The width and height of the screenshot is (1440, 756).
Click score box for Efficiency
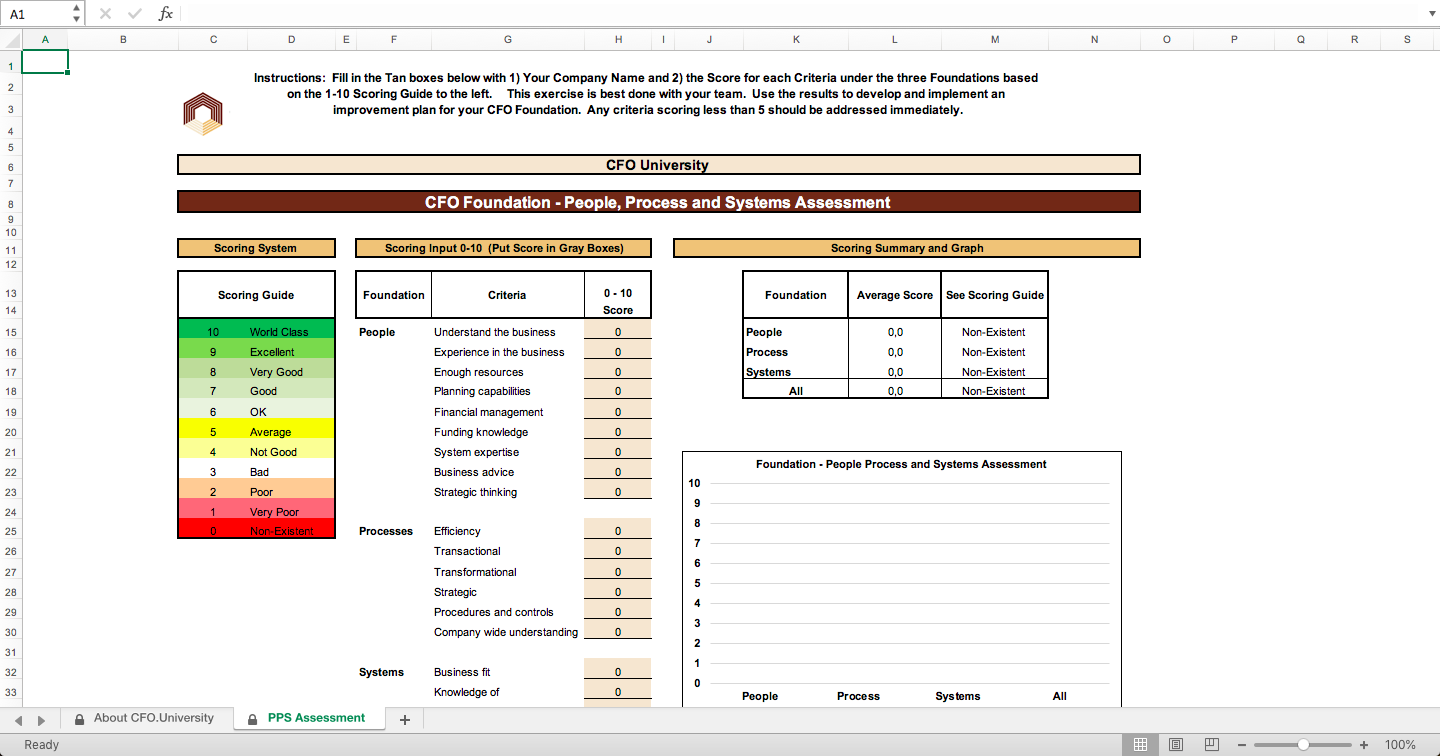pos(618,531)
